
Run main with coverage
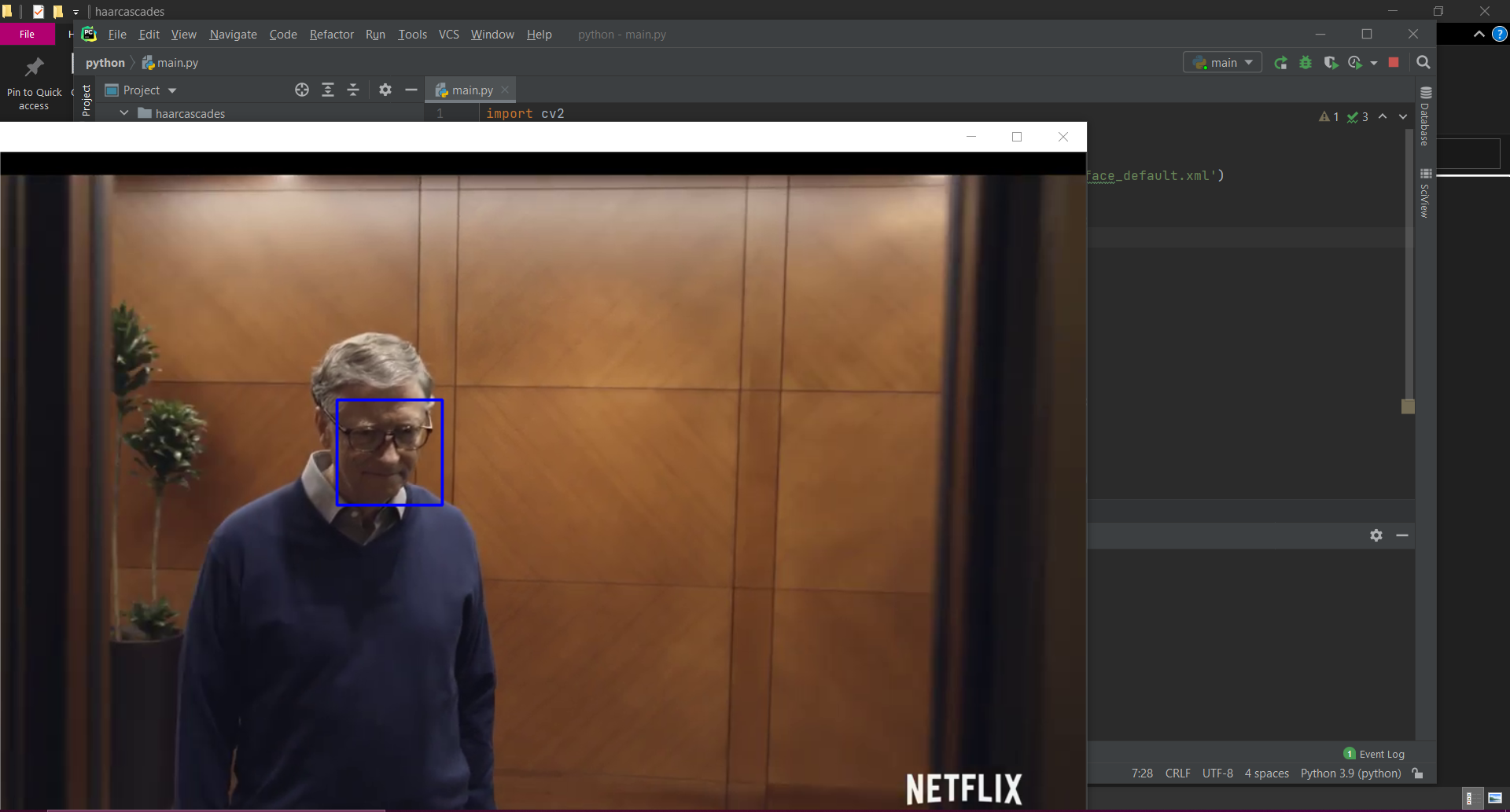(1331, 62)
